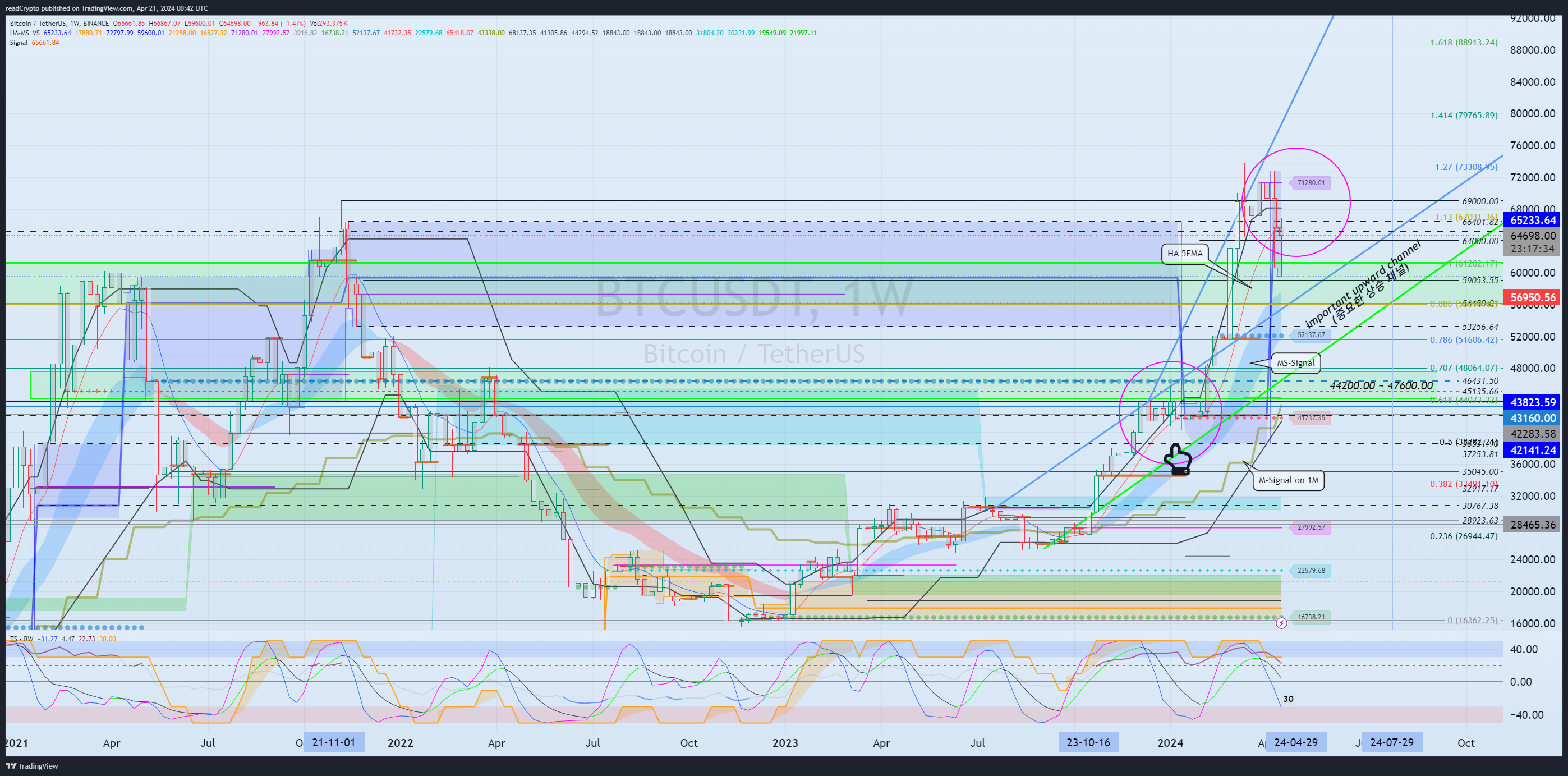Click the gray 42283.58 axis label
1568x776 pixels.
coord(1532,434)
